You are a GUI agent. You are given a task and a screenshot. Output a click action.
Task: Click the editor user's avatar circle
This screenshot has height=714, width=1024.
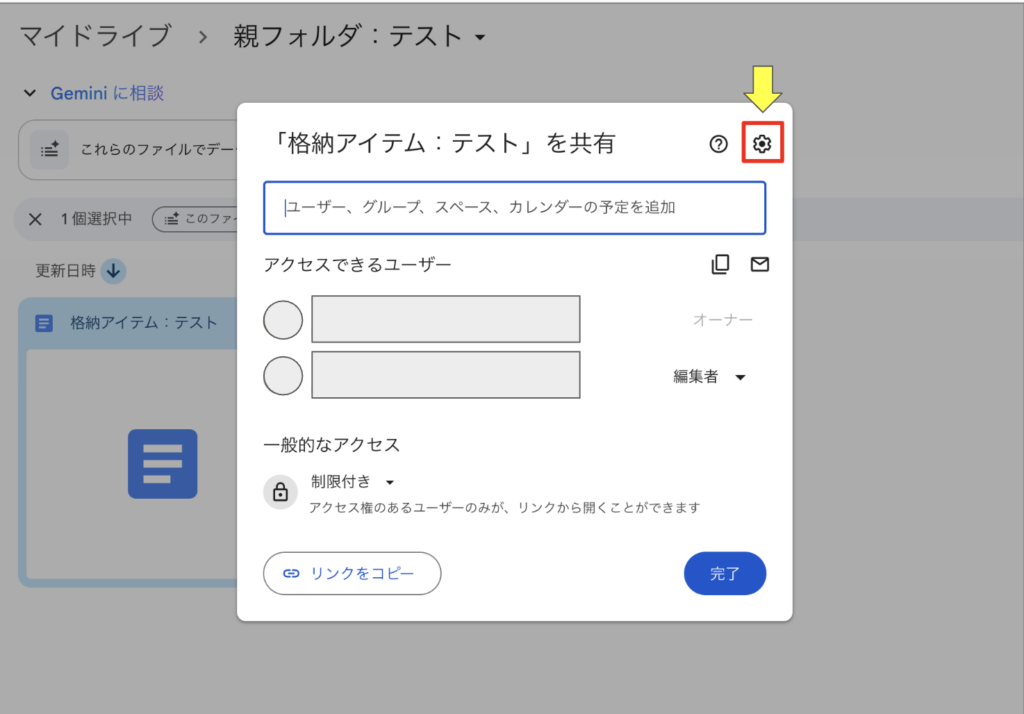pos(283,376)
